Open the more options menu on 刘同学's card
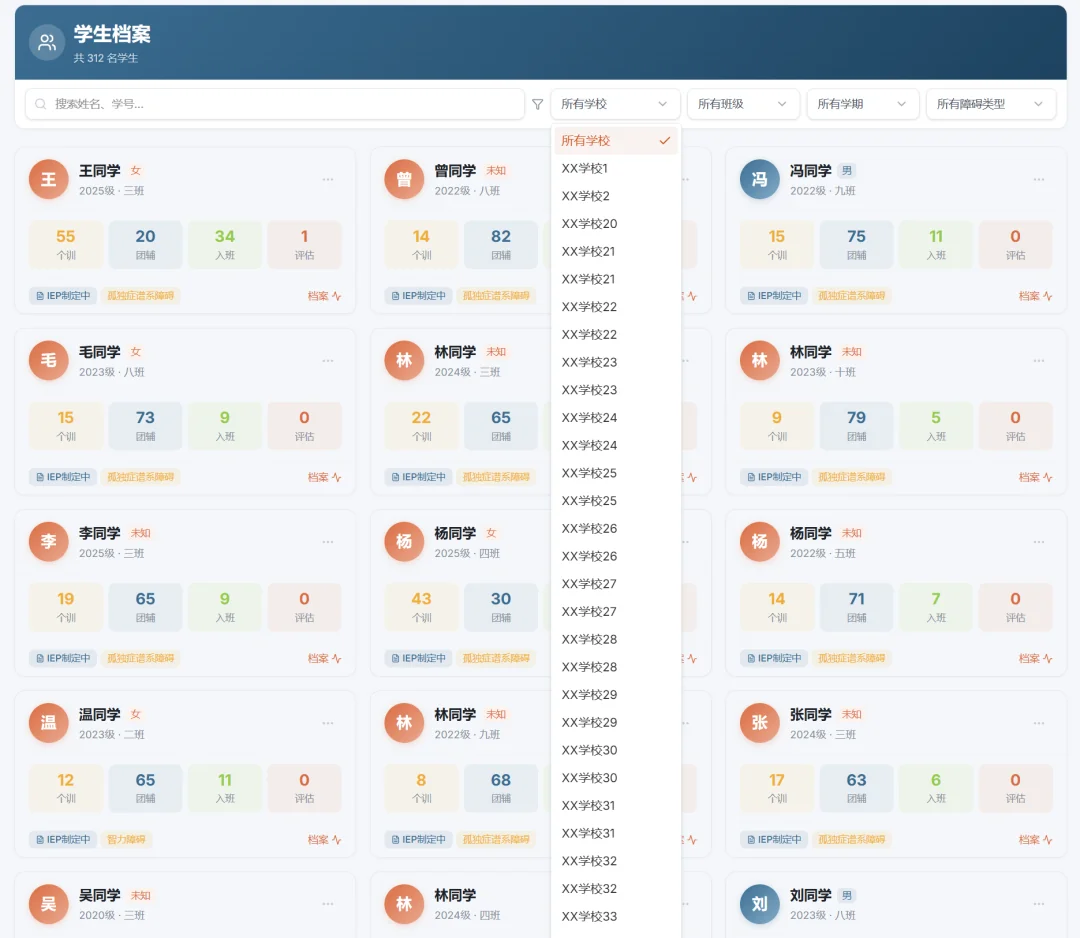 click(x=1039, y=904)
